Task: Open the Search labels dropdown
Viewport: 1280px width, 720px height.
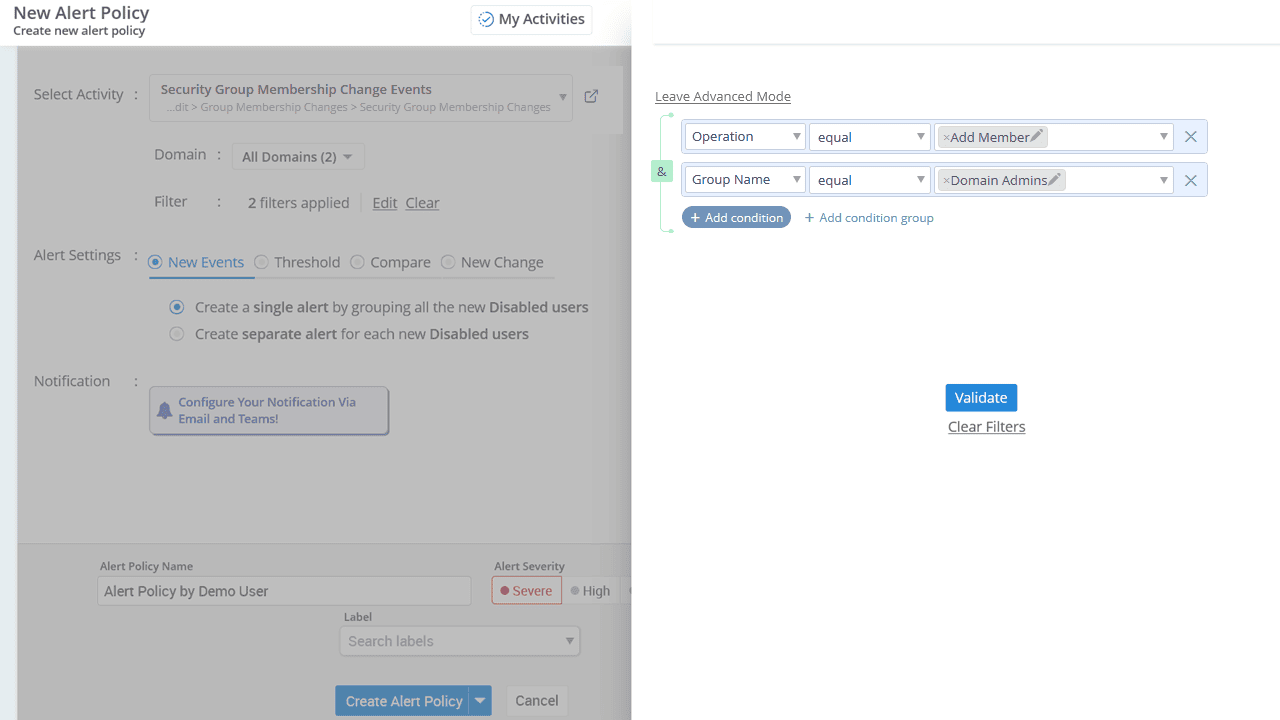Action: (459, 641)
